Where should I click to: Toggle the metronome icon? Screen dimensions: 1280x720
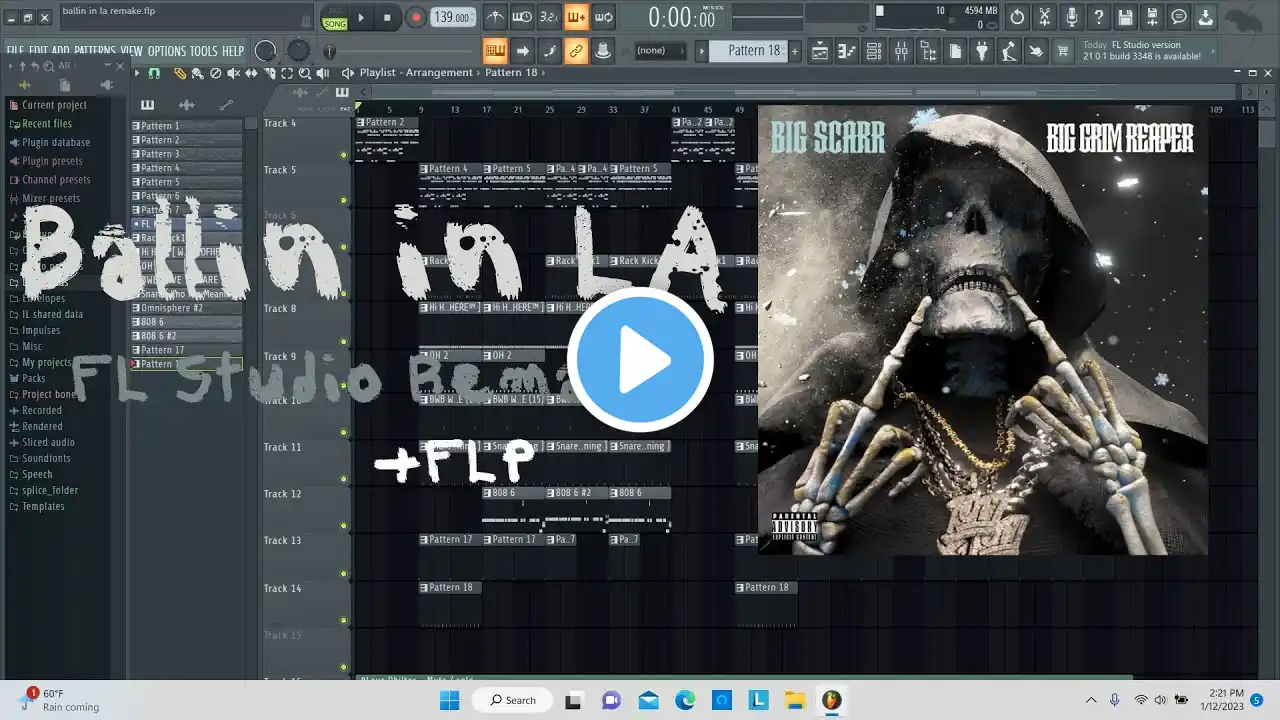point(495,17)
